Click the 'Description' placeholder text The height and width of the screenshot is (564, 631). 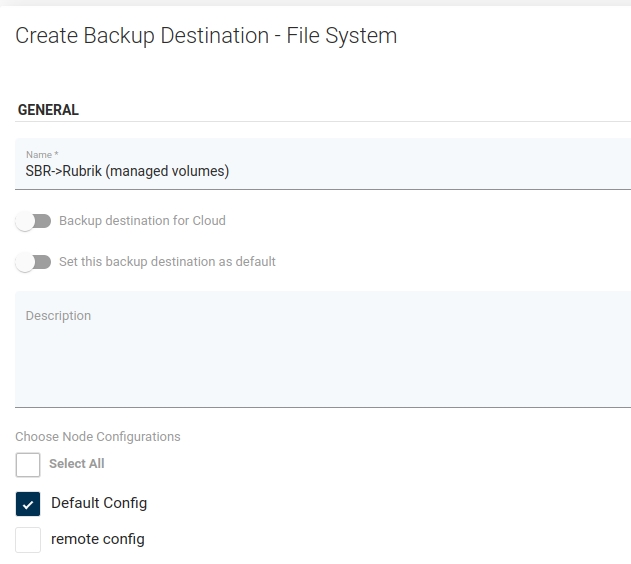pos(58,316)
